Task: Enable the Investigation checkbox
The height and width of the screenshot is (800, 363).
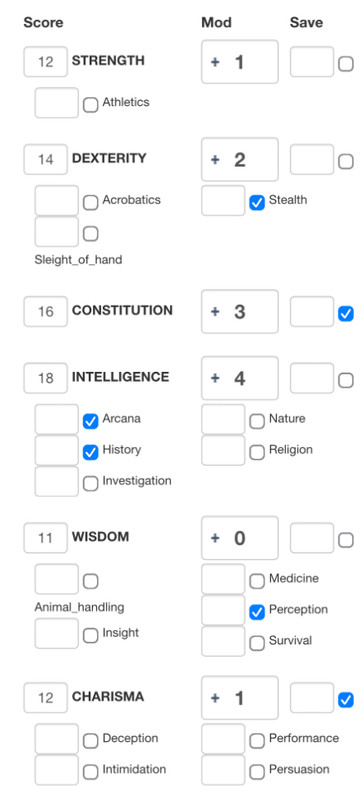Action: pyautogui.click(x=90, y=484)
